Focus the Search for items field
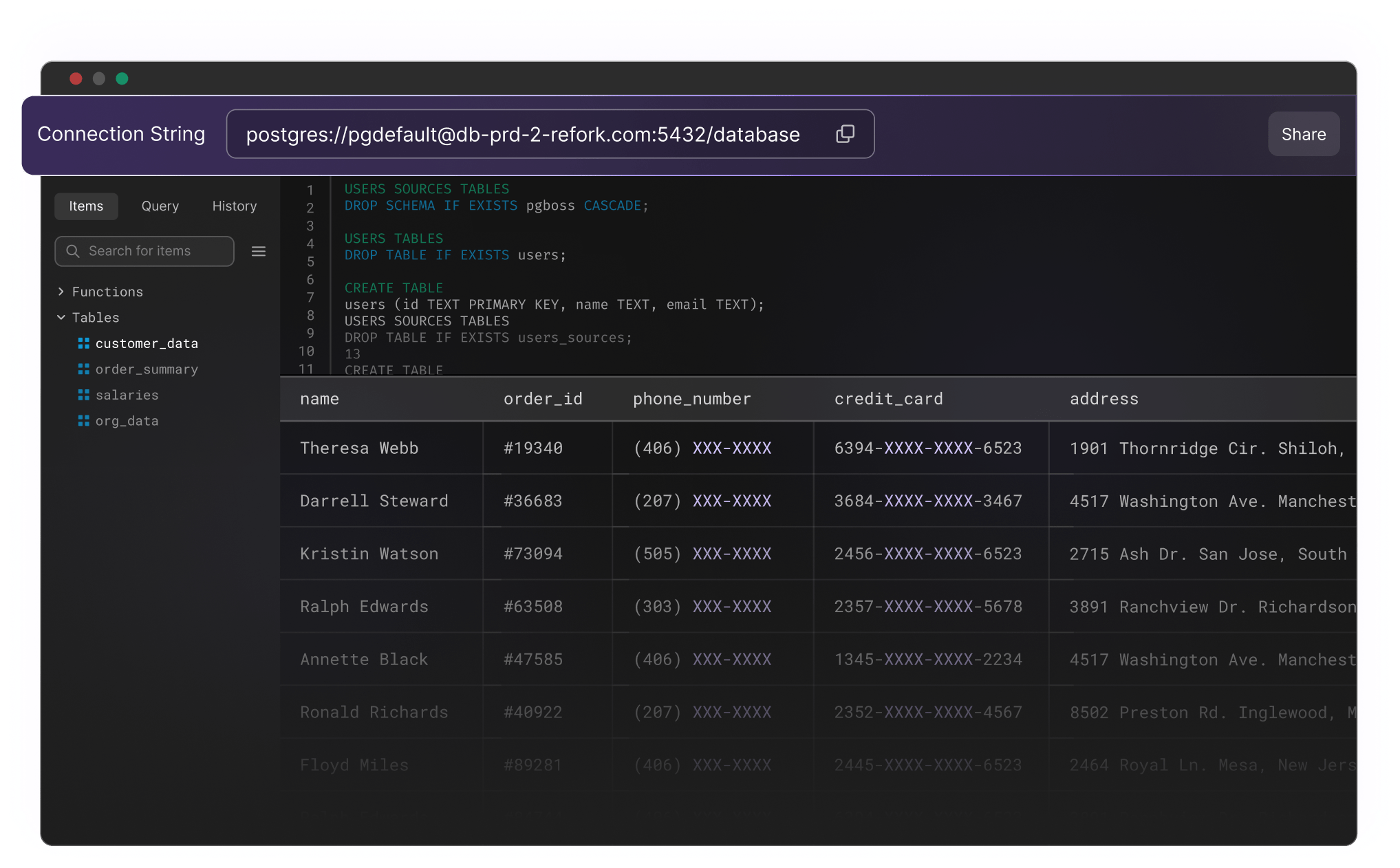The width and height of the screenshot is (1400, 868). 155,252
